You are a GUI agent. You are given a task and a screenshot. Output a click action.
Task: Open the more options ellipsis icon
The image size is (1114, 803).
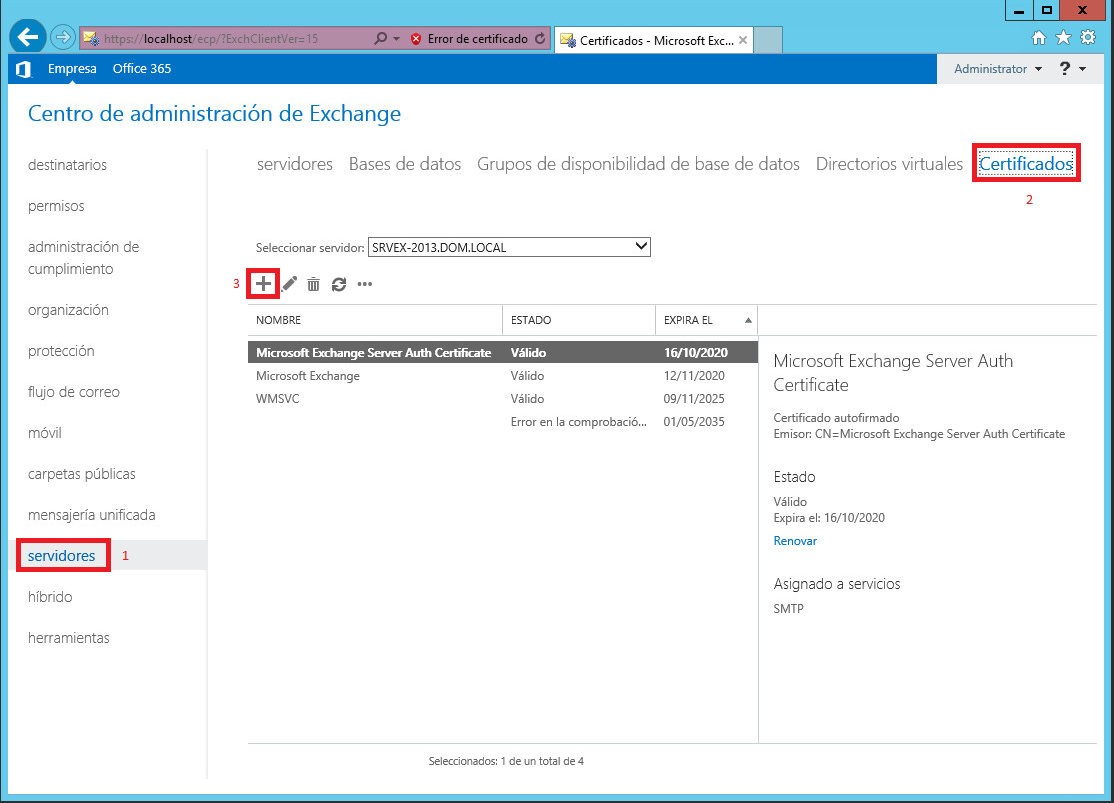pyautogui.click(x=364, y=284)
